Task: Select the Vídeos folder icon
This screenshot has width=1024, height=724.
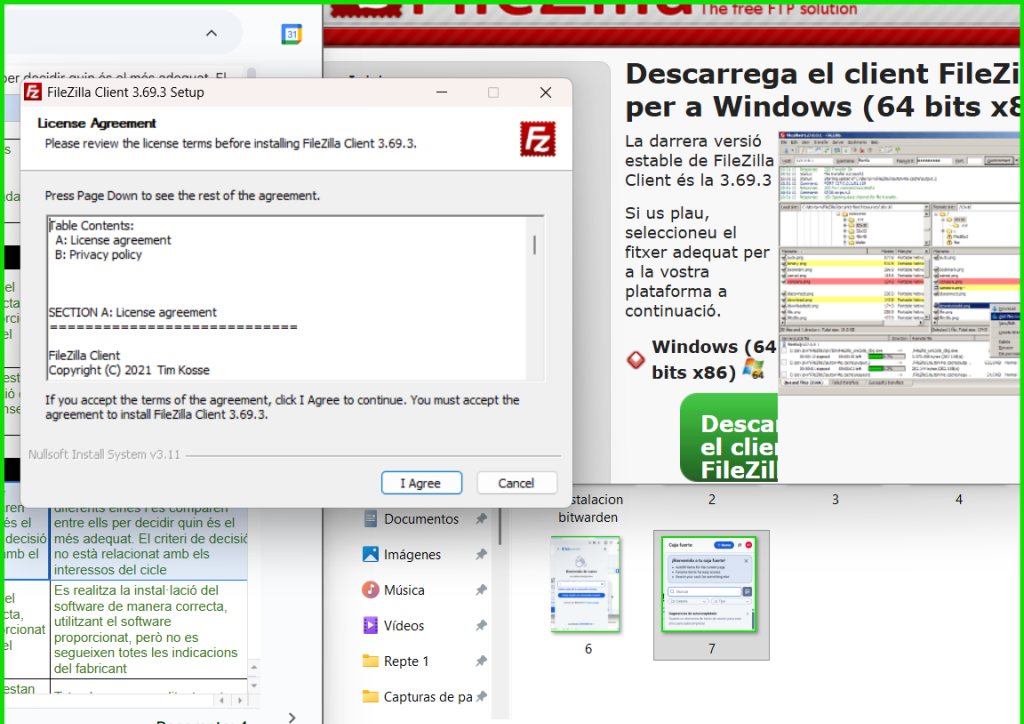Action: tap(371, 625)
